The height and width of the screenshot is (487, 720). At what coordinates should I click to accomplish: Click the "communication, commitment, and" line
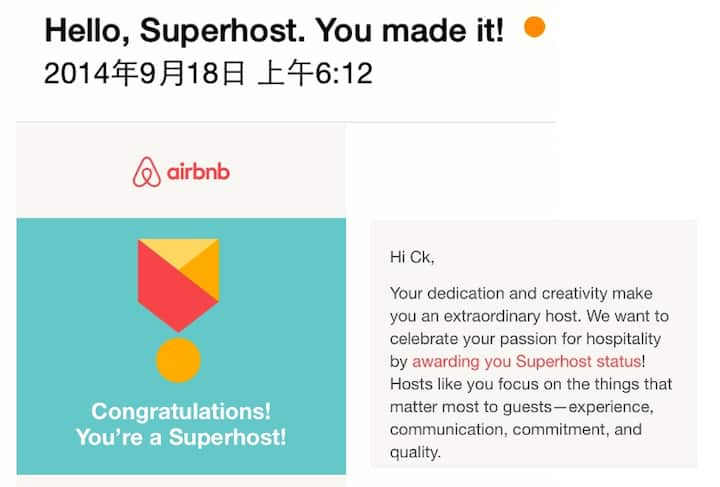[x=515, y=430]
